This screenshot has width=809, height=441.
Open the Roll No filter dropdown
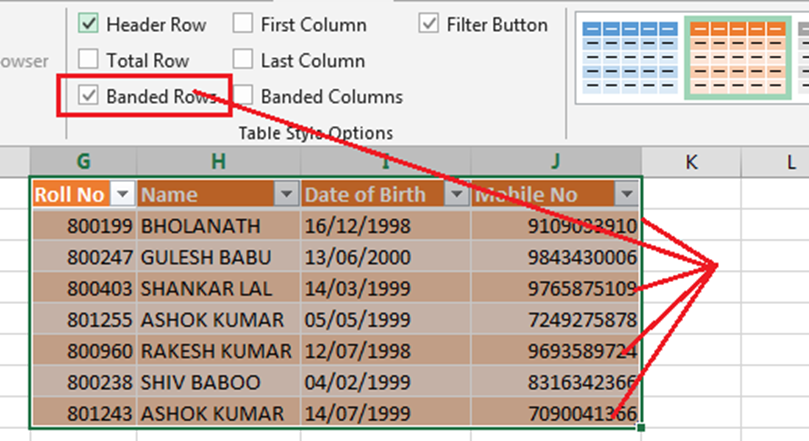pos(123,195)
